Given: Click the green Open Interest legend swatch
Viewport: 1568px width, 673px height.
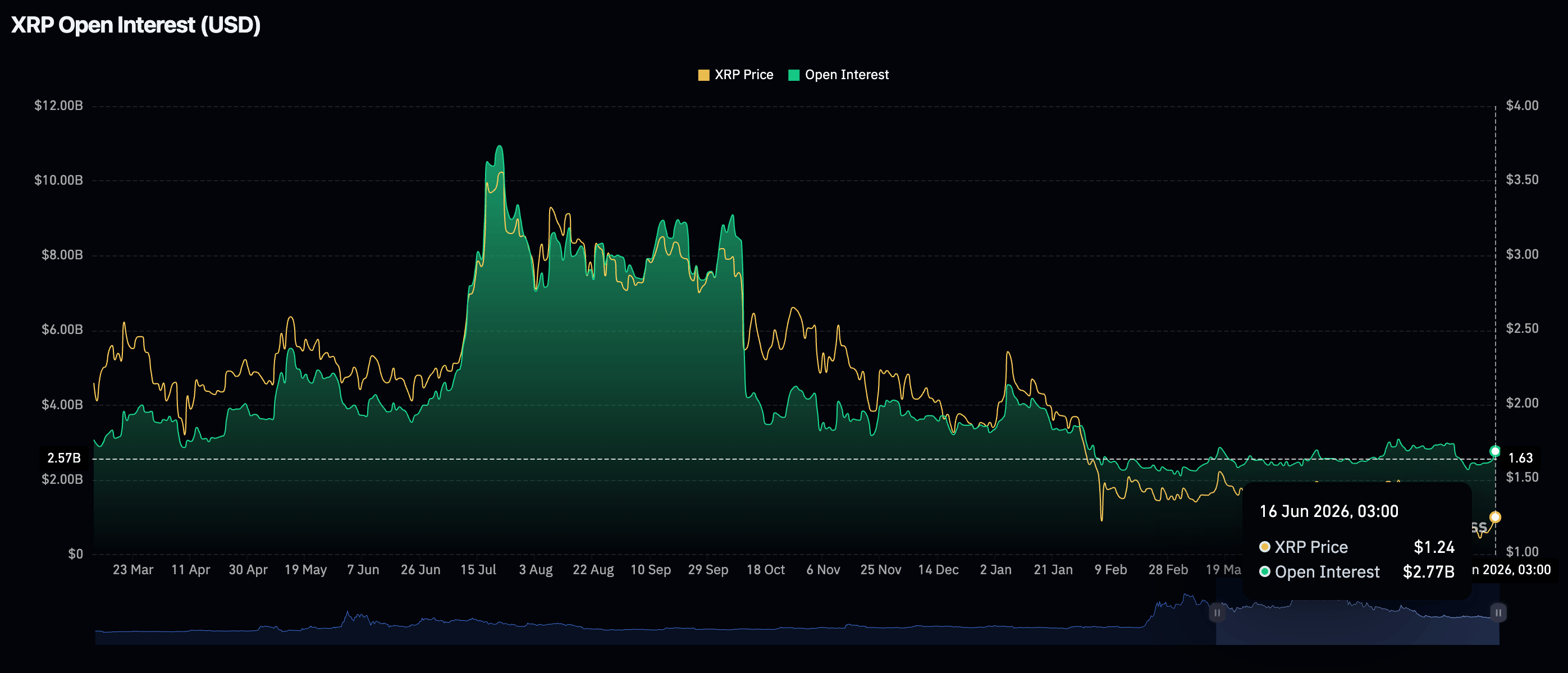Looking at the screenshot, I should coord(794,75).
